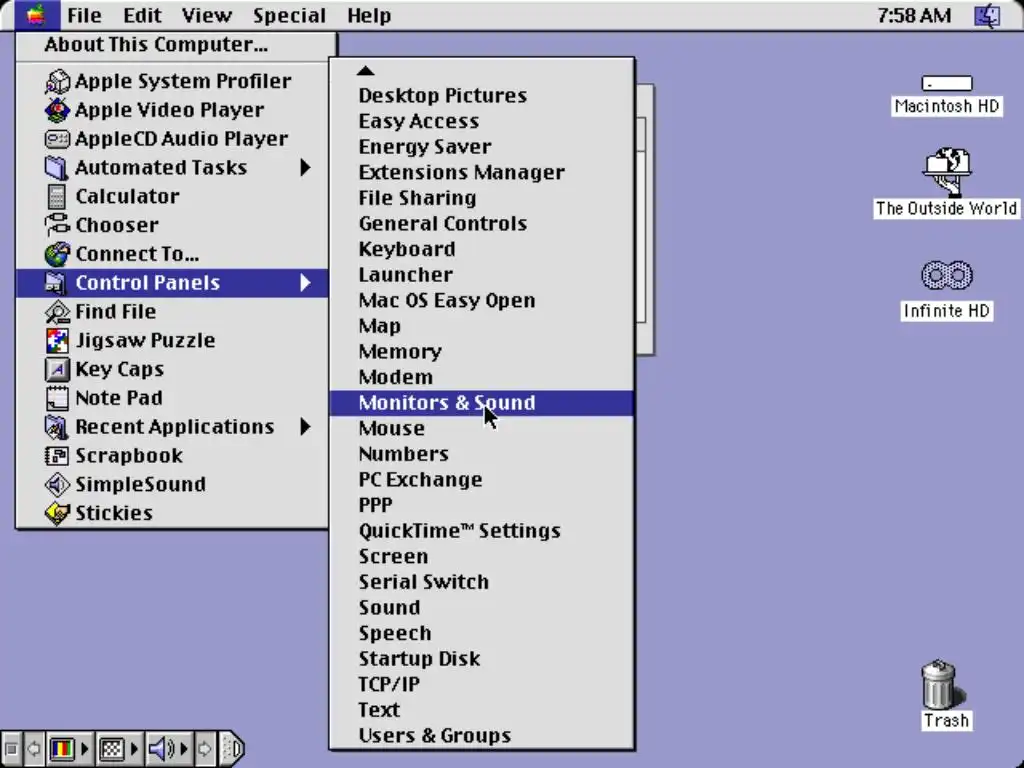Choose Monitors & Sound control panel
The image size is (1024, 768).
[x=481, y=403]
